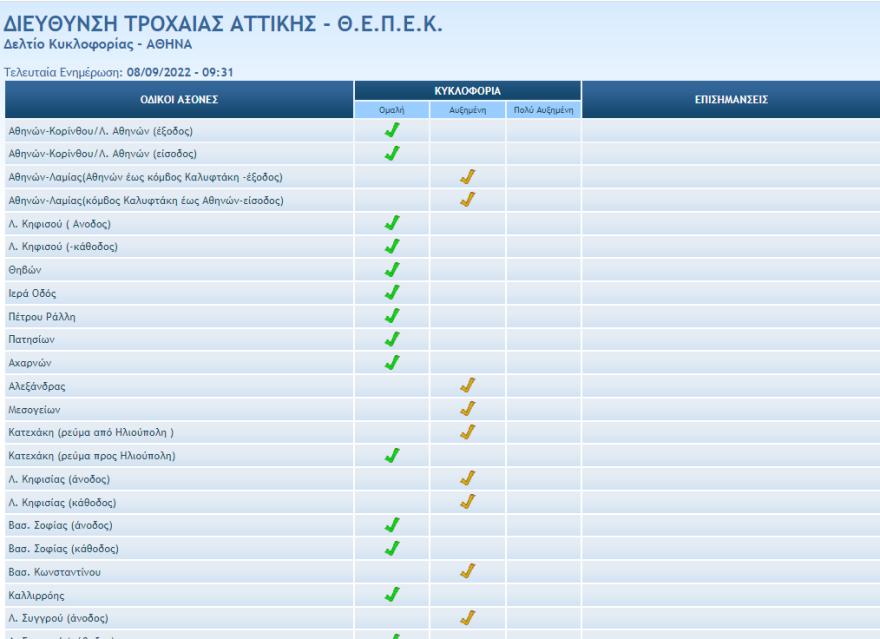
Task: Select the yellow checkmark on Αθηνών-Λαμίας row
Action: coord(468,175)
